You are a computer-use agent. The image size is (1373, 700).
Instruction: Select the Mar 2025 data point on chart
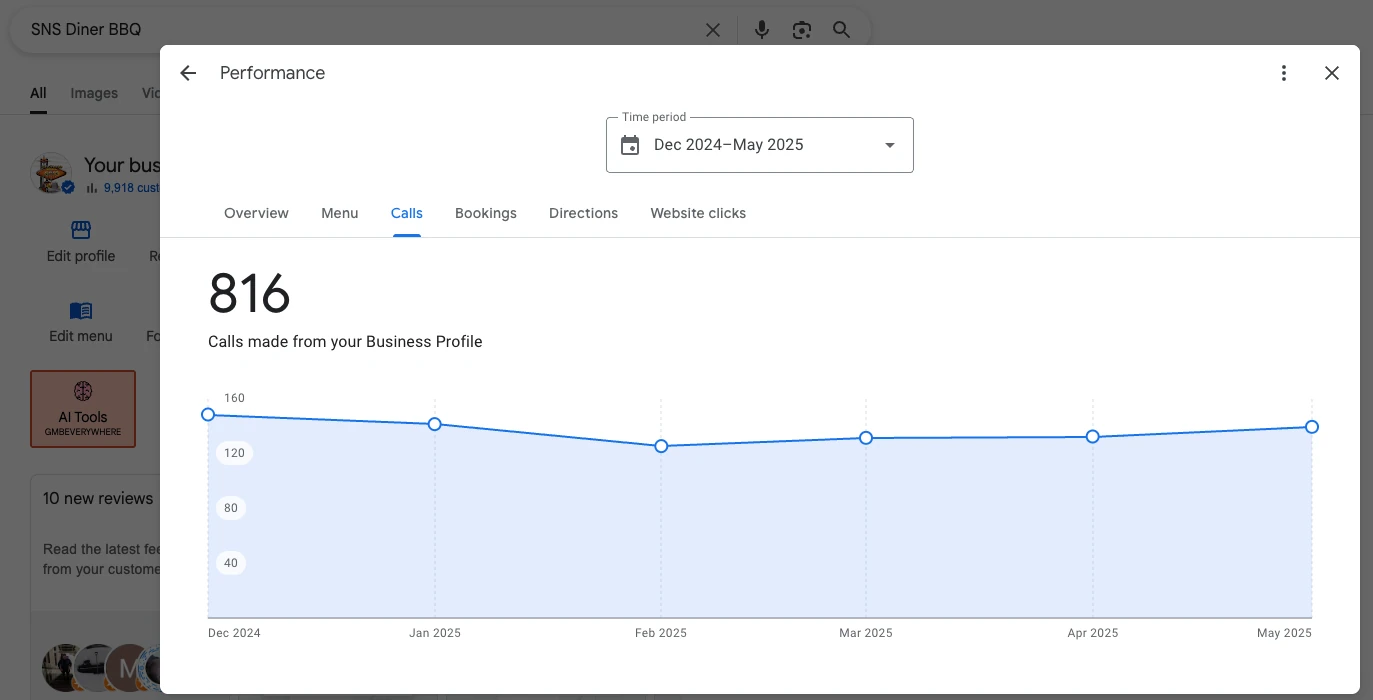(866, 438)
